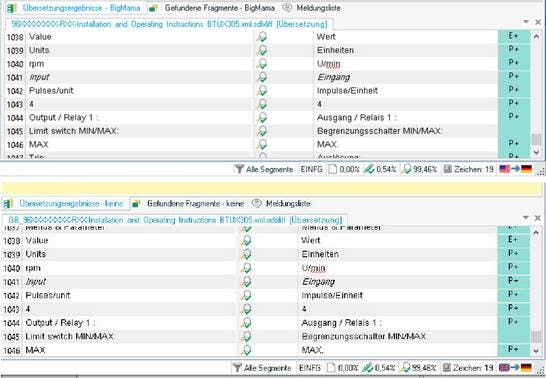This screenshot has height=378, width=546.
Task: Select lower document tab GB_96XXXXXXX-RXX-Installation
Action: pyautogui.click(x=175, y=220)
